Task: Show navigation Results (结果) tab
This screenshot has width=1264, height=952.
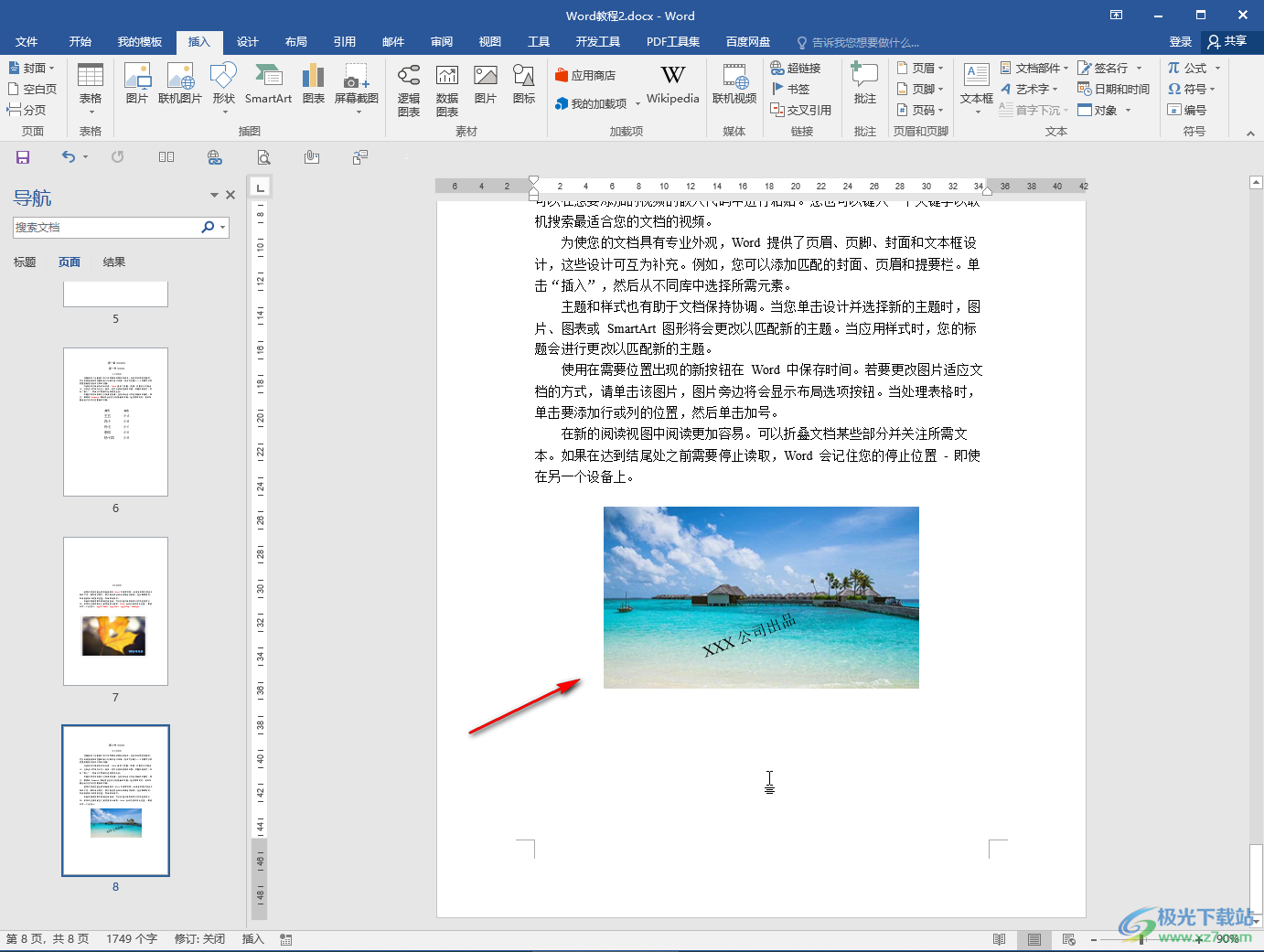Action: 114,262
